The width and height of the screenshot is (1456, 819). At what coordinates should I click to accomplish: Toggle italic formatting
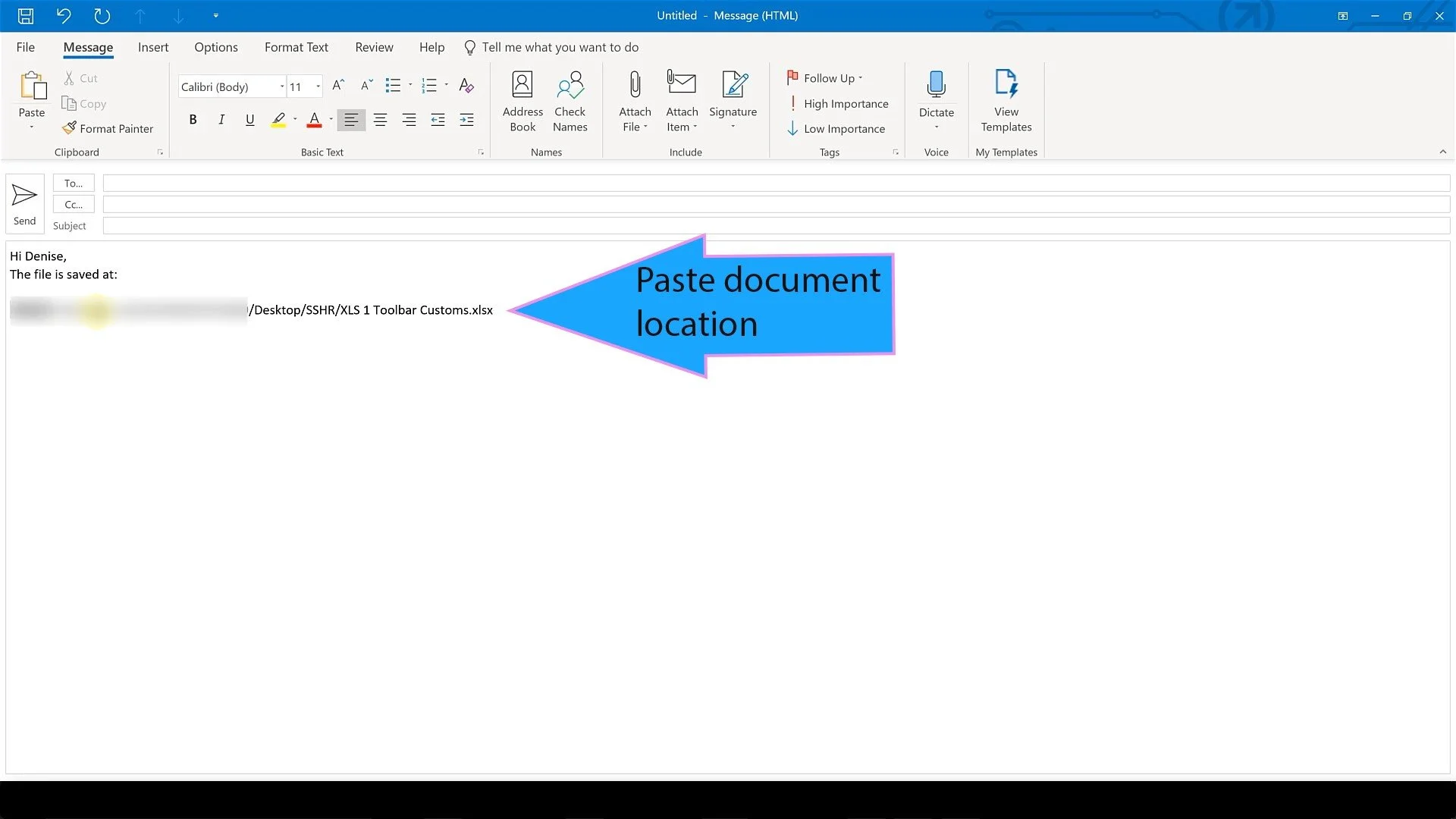221,119
